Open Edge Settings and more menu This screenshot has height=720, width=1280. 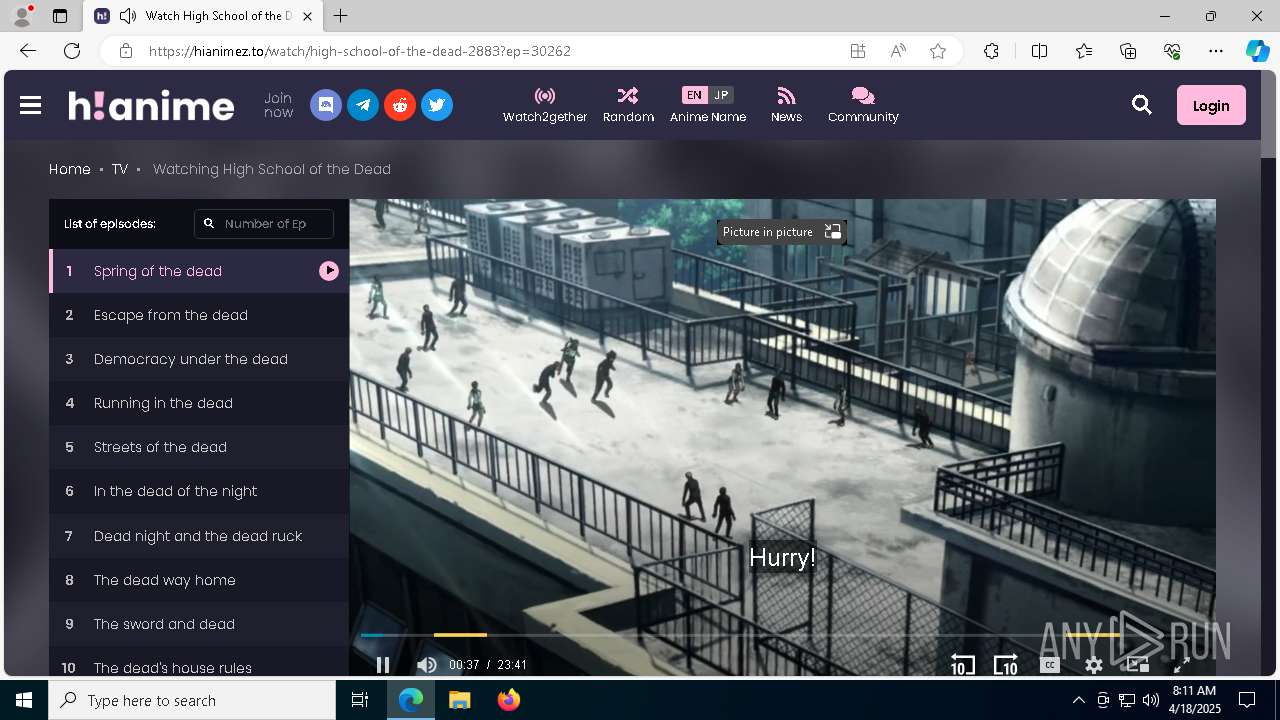[1216, 51]
